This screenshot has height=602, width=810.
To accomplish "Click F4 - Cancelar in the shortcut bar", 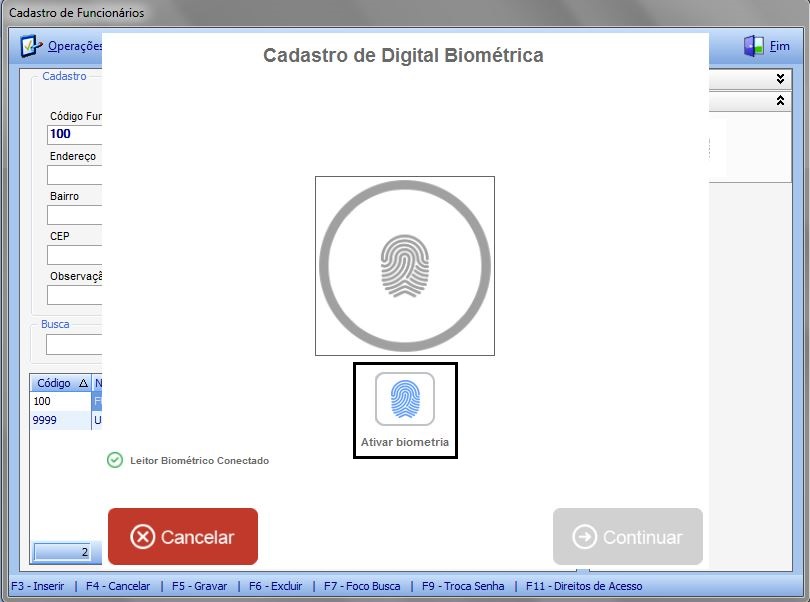I will tap(118, 586).
